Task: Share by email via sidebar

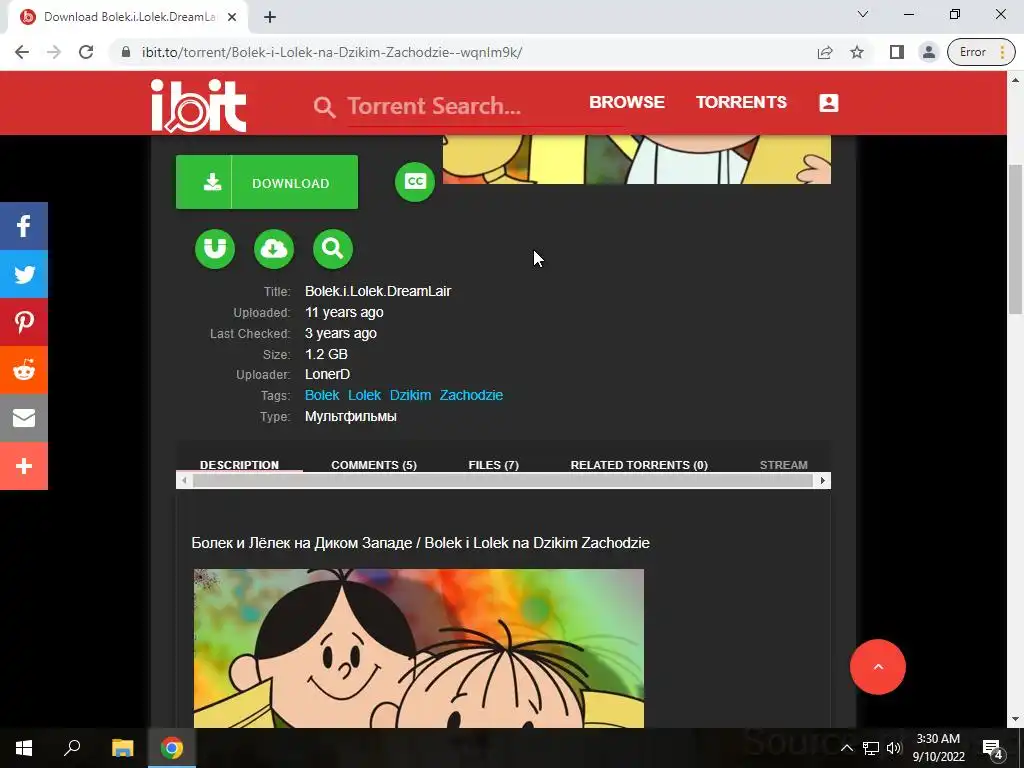Action: click(x=24, y=418)
